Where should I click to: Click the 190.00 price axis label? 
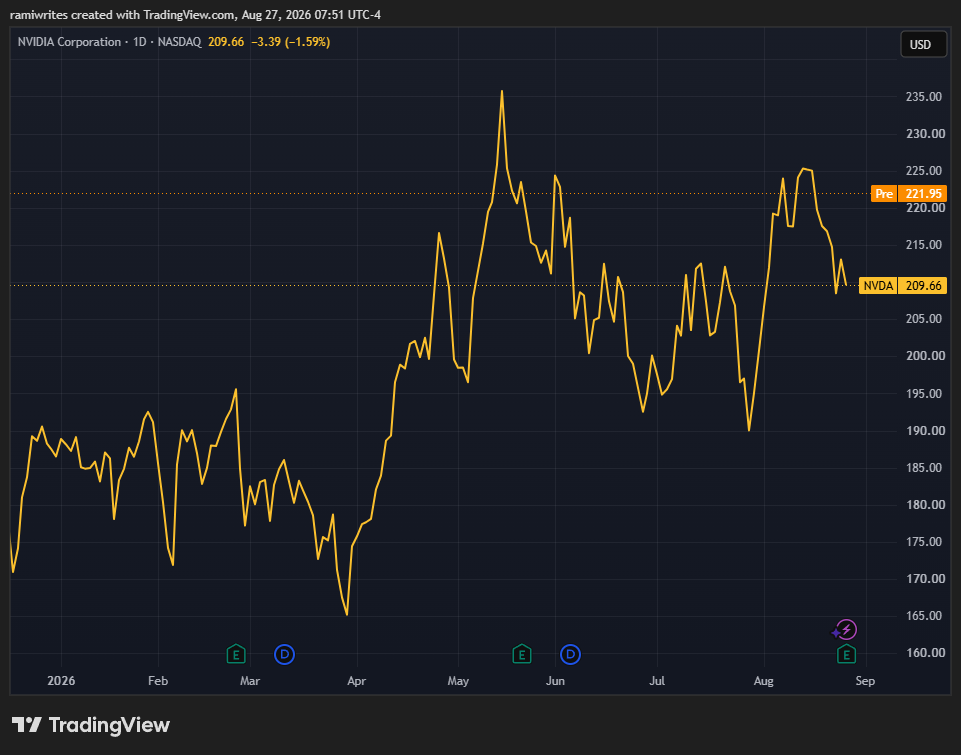click(x=925, y=430)
